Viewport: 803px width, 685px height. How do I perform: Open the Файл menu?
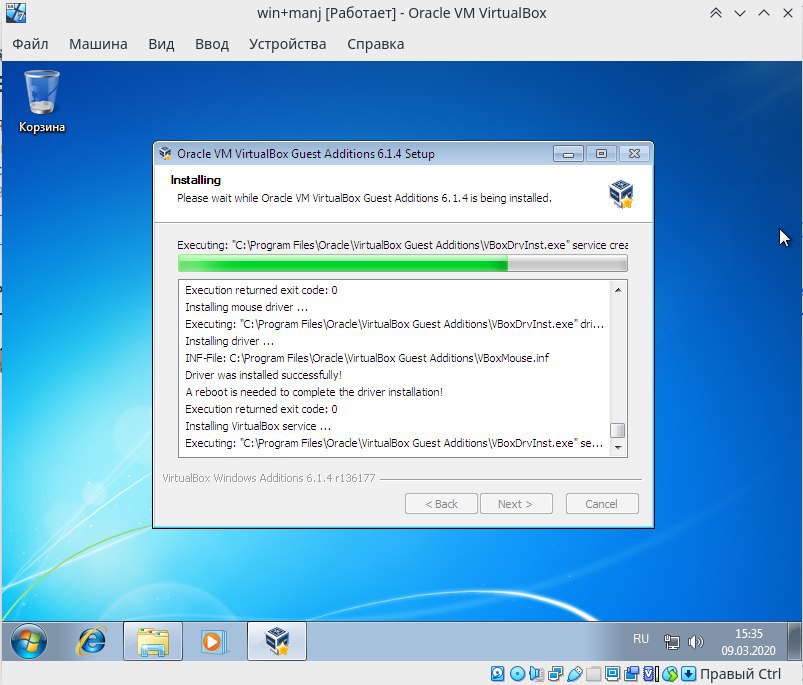30,44
